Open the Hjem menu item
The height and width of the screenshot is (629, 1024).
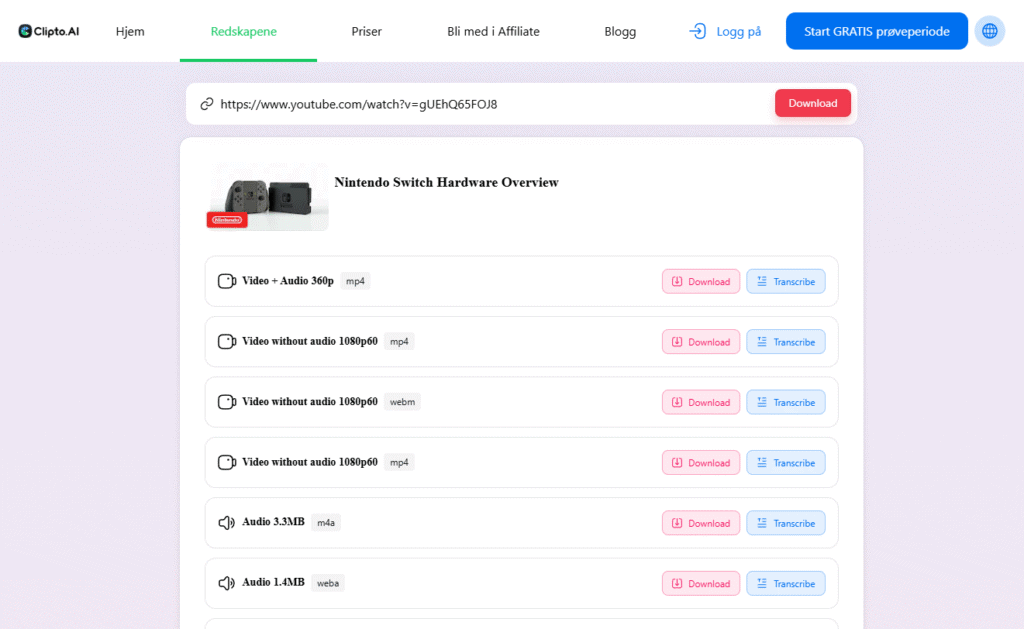(x=130, y=31)
